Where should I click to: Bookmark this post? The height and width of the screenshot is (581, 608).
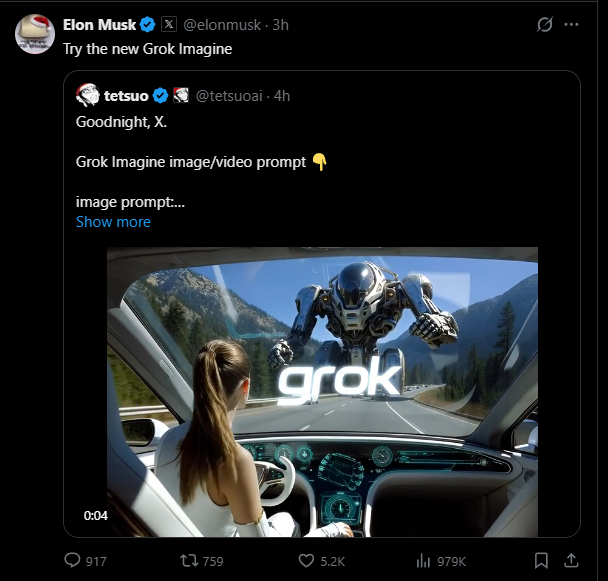click(x=541, y=560)
